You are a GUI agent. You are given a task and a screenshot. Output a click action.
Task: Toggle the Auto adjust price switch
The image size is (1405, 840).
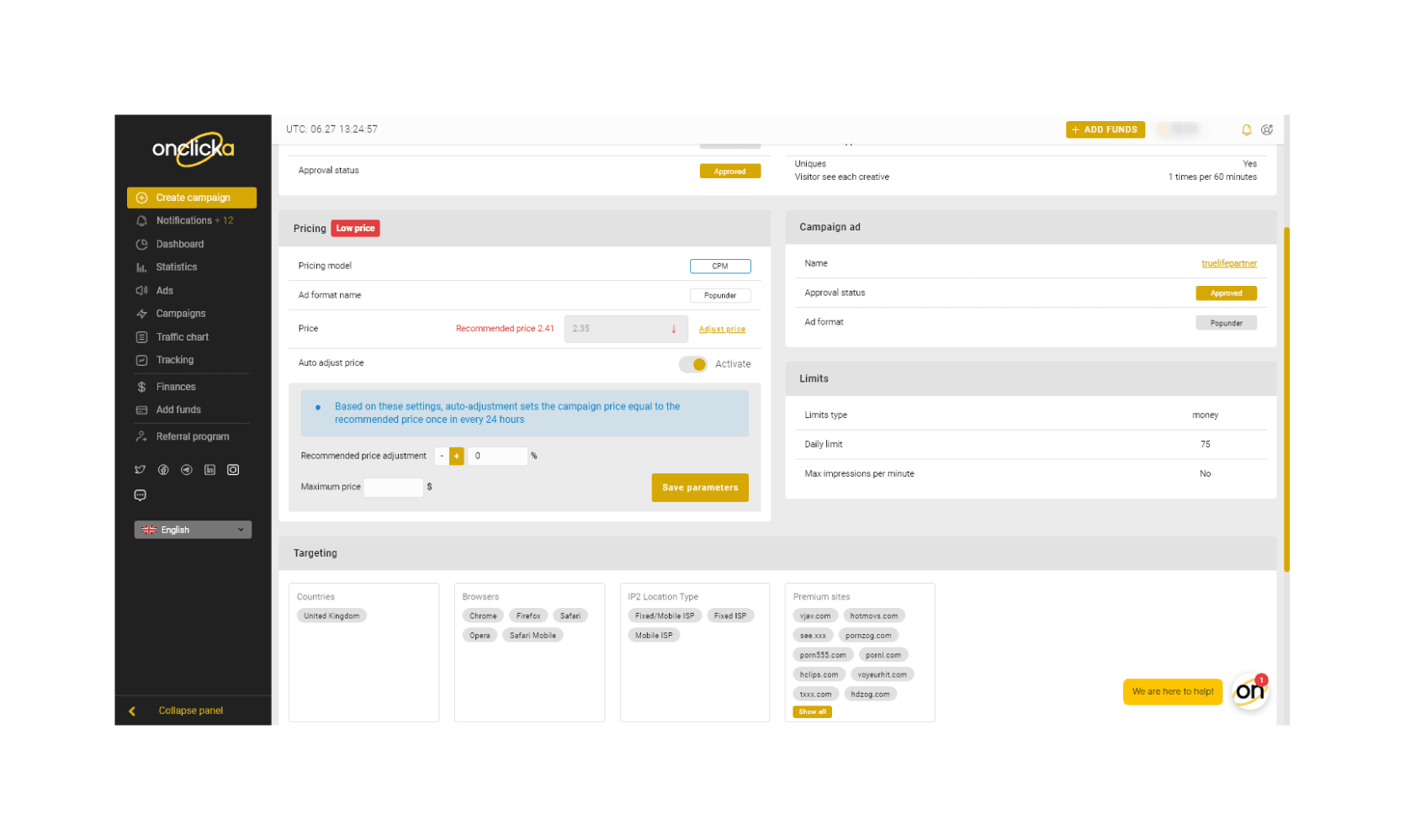[x=693, y=364]
